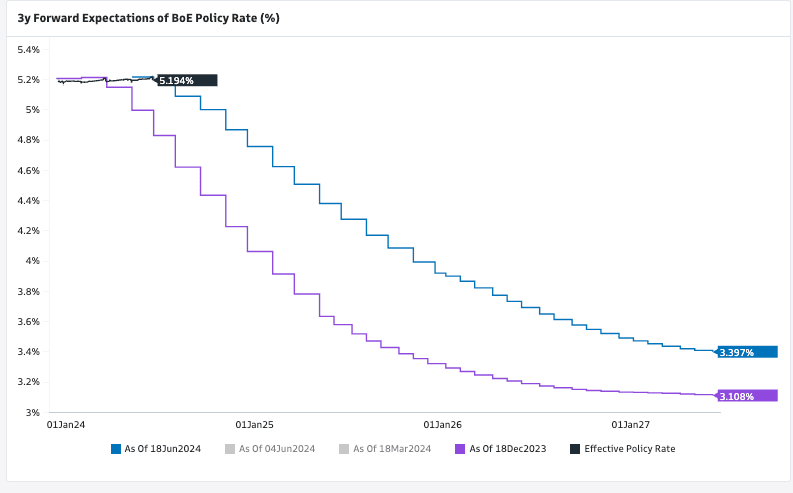Click the blue 18Jun2024 legend swatch
This screenshot has height=493, width=793.
116,449
